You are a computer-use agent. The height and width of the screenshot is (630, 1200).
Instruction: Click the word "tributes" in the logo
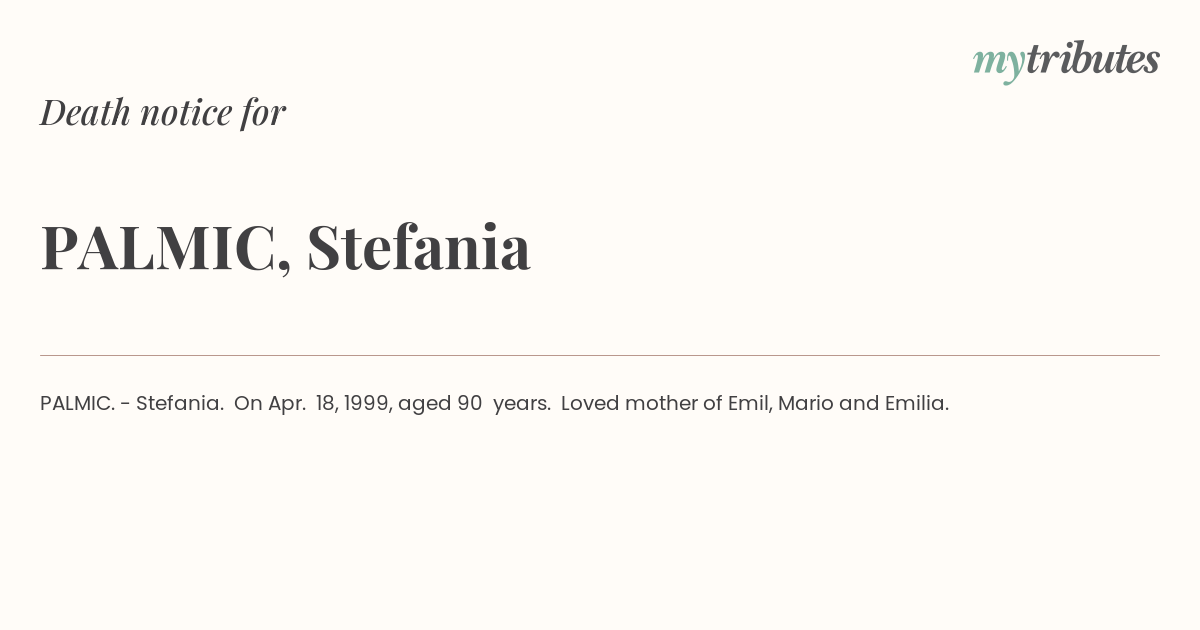coord(1093,59)
